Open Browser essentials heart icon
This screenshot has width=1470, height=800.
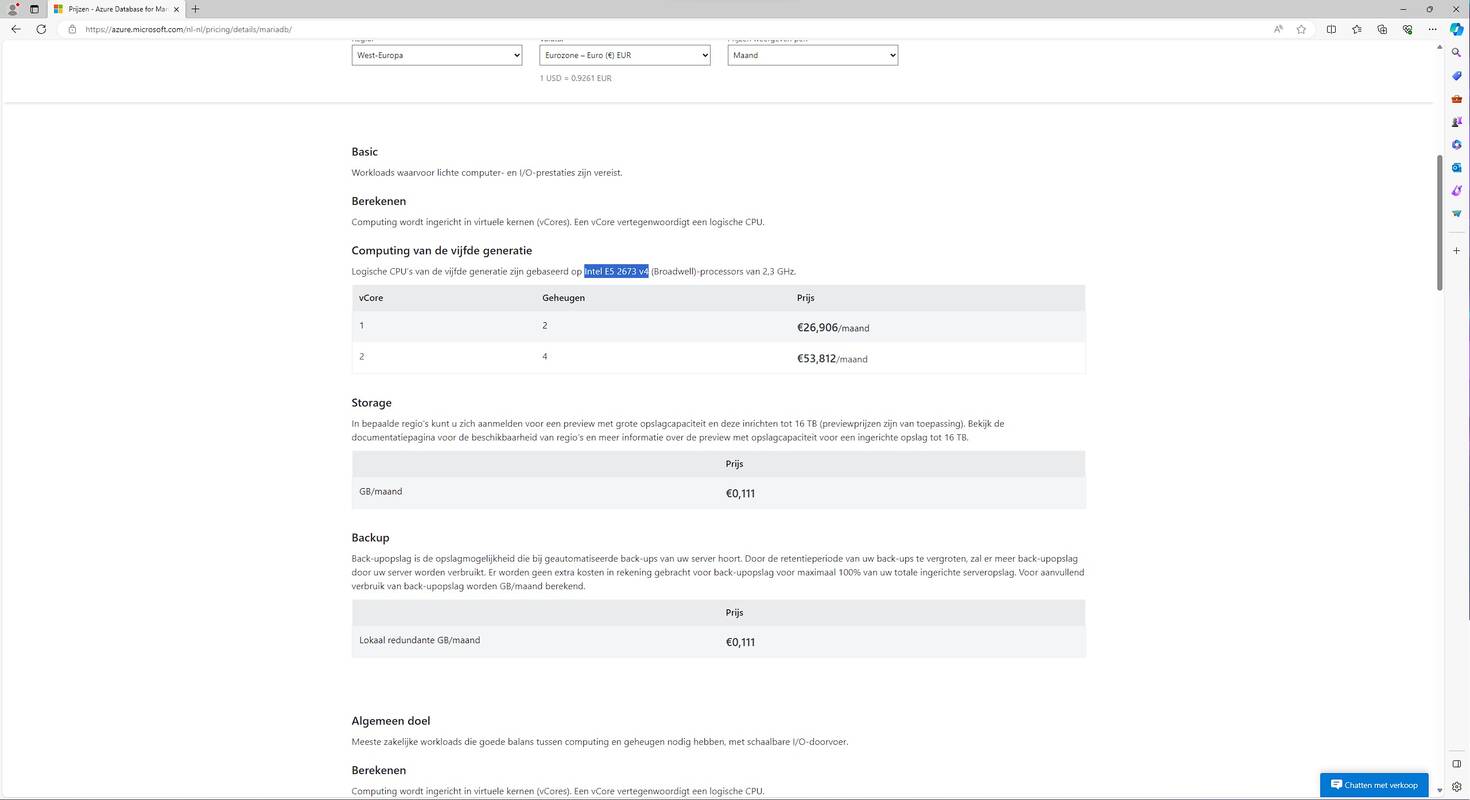pos(1407,29)
